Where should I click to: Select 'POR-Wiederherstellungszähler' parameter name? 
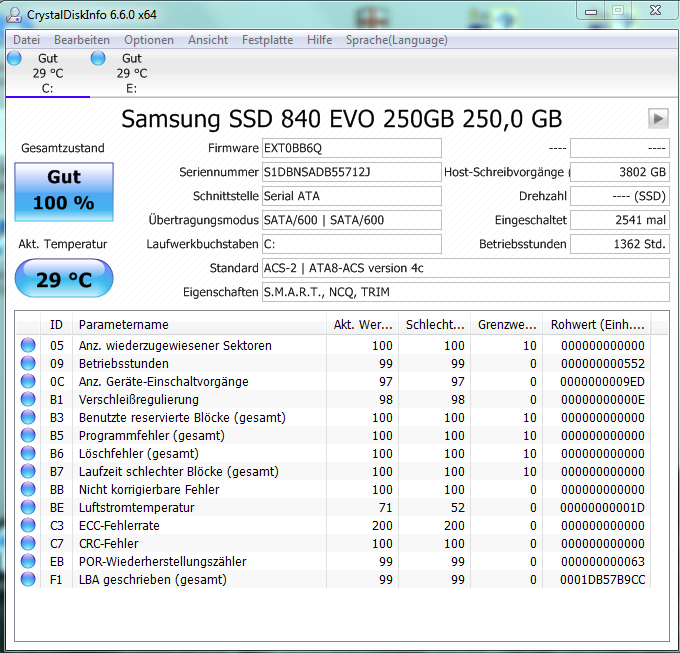(163, 562)
